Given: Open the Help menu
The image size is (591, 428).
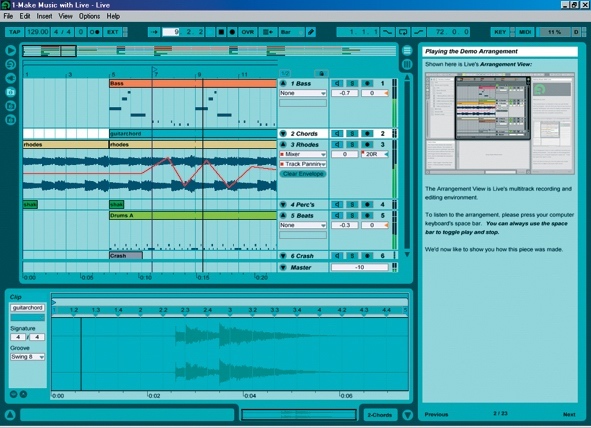Looking at the screenshot, I should (113, 16).
